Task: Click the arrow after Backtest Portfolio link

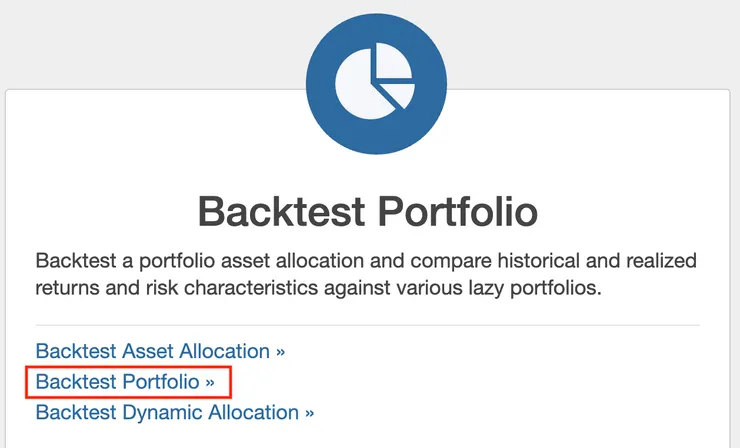Action: click(x=210, y=382)
